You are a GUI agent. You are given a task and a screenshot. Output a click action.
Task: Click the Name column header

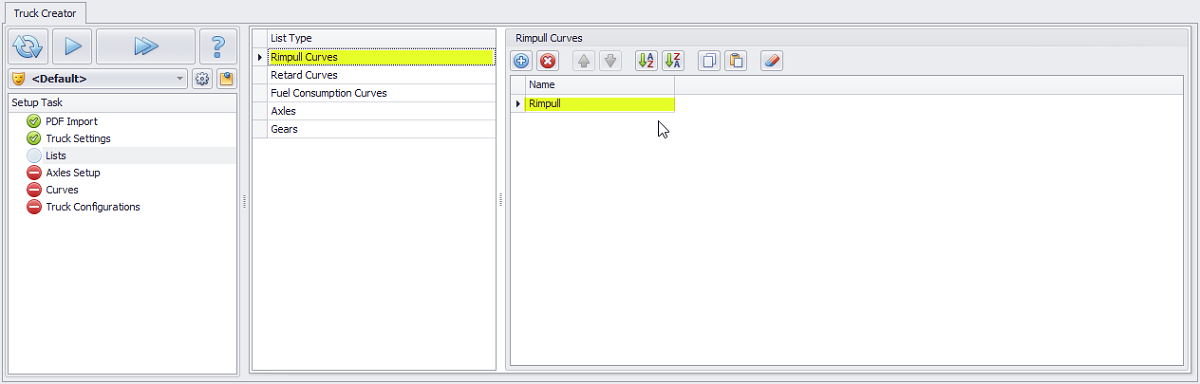[599, 85]
